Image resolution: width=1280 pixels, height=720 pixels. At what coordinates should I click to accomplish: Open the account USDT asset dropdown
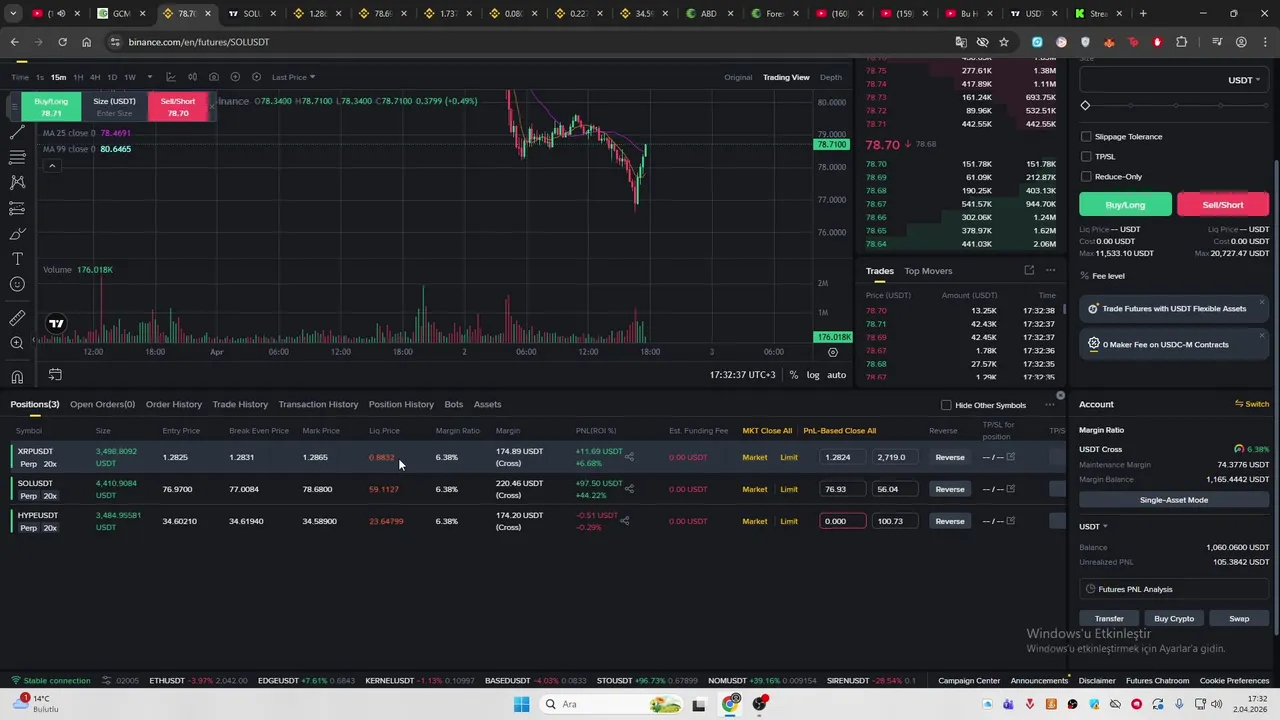(x=1093, y=526)
